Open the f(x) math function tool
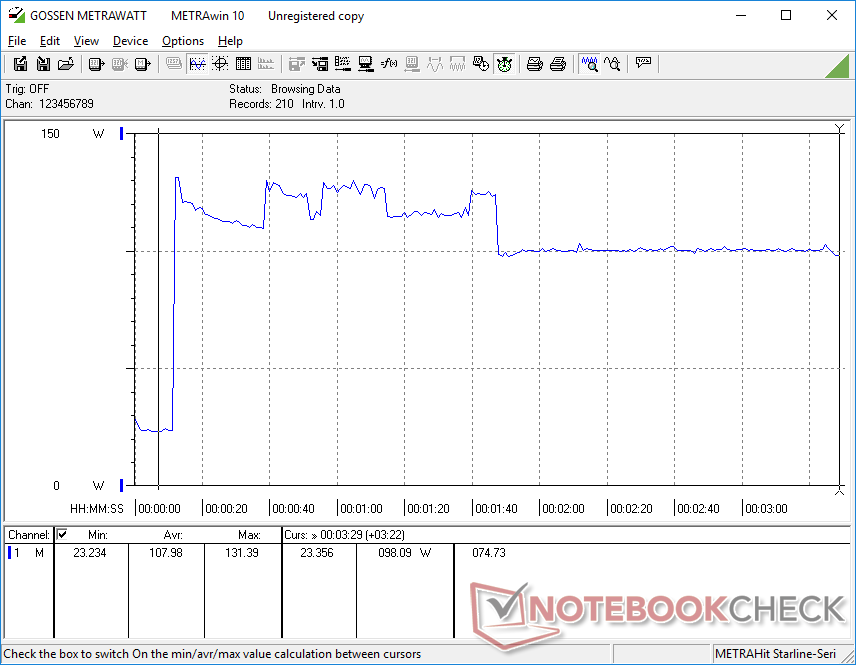 coord(389,64)
